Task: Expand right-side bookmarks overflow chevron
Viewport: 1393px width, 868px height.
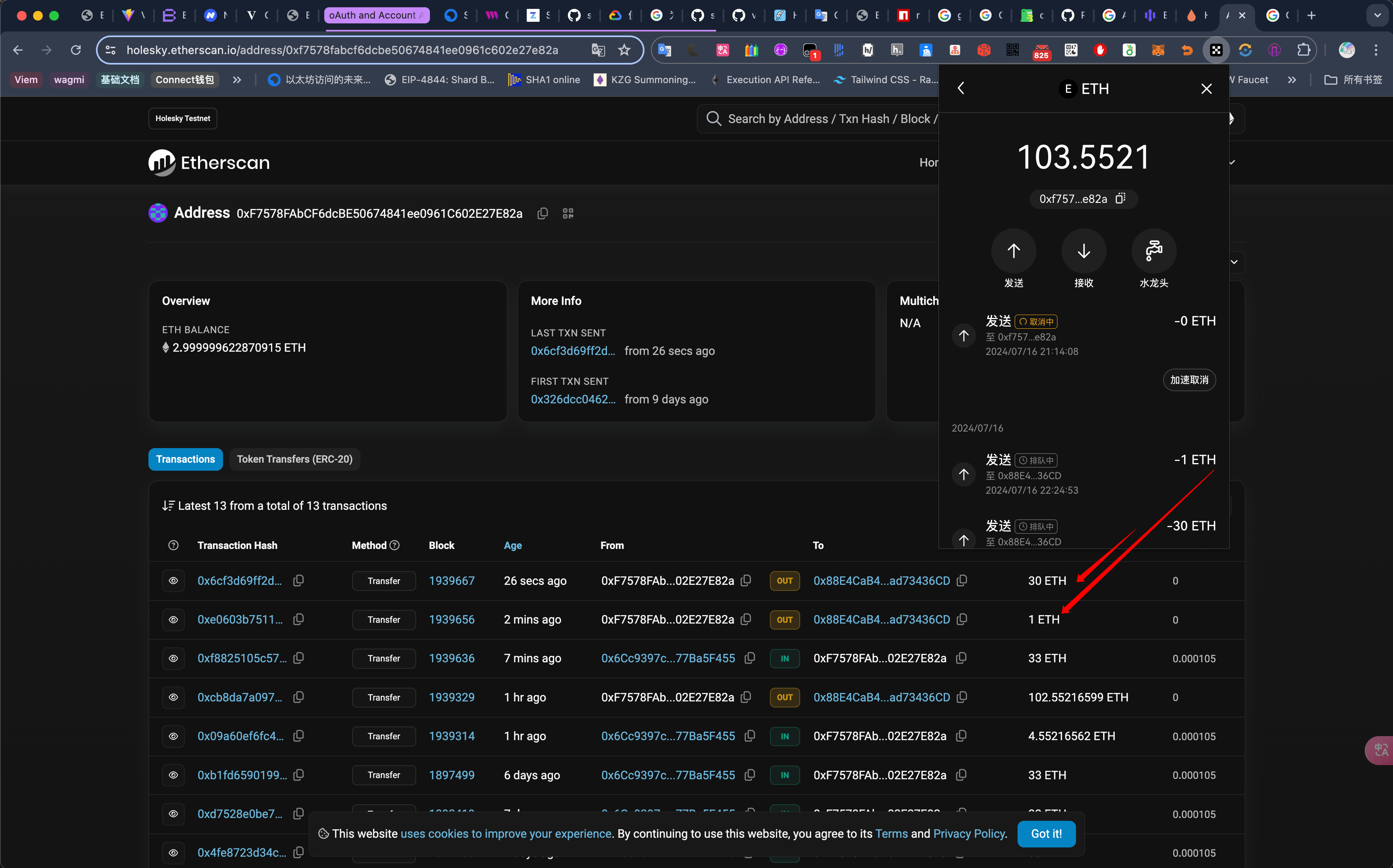Action: click(1291, 80)
